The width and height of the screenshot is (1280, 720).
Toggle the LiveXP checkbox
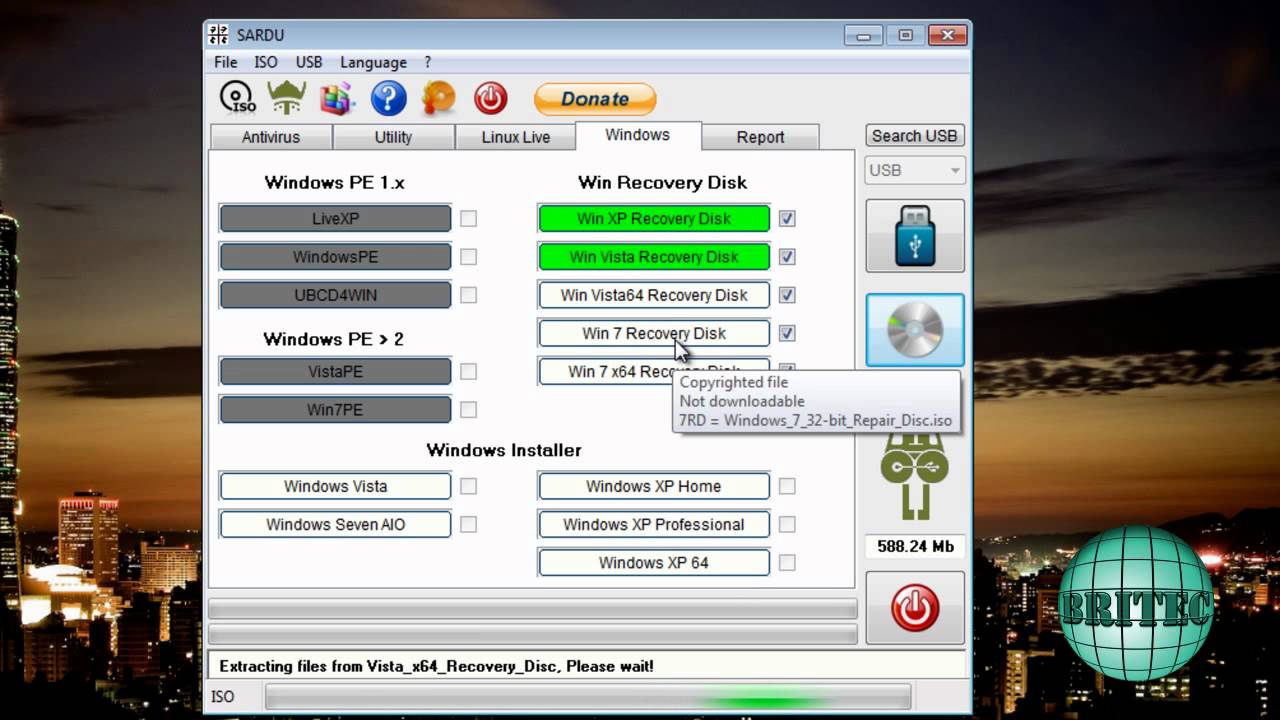tap(468, 219)
